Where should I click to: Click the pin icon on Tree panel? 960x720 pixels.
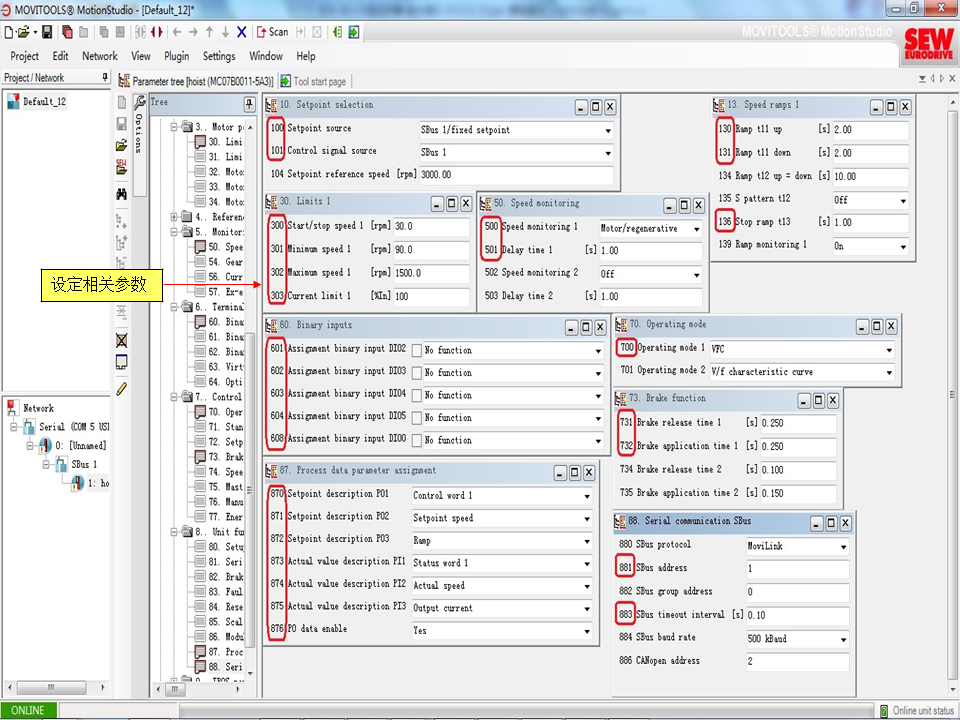249,103
